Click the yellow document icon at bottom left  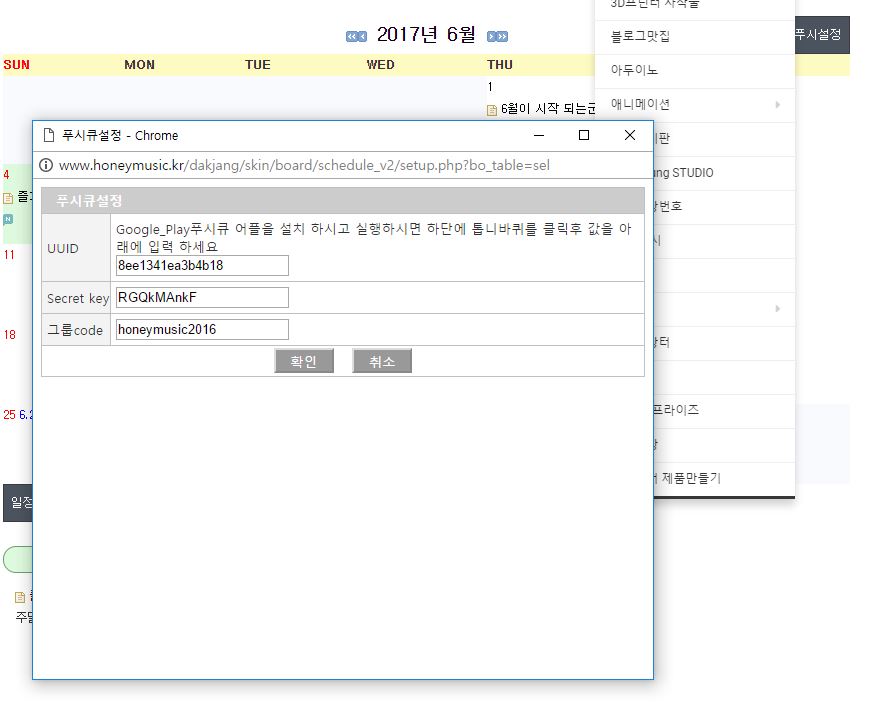[20, 598]
